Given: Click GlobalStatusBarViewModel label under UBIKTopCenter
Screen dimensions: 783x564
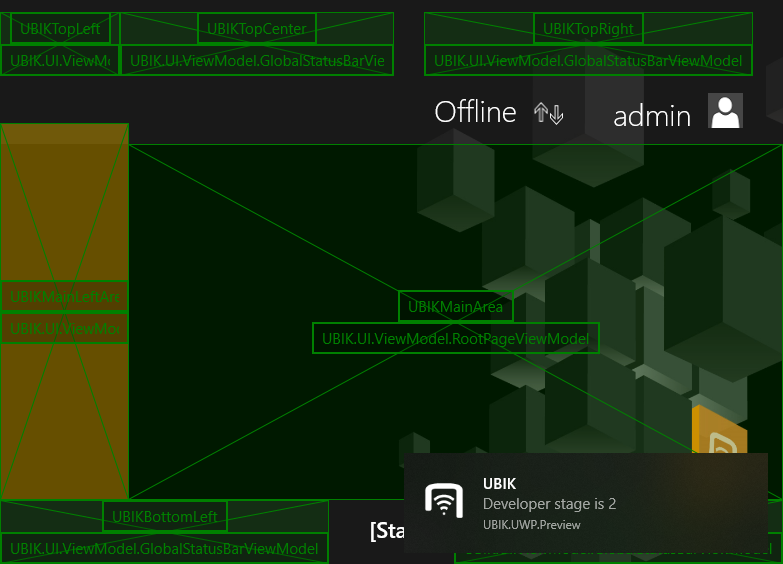Looking at the screenshot, I should click(257, 61).
